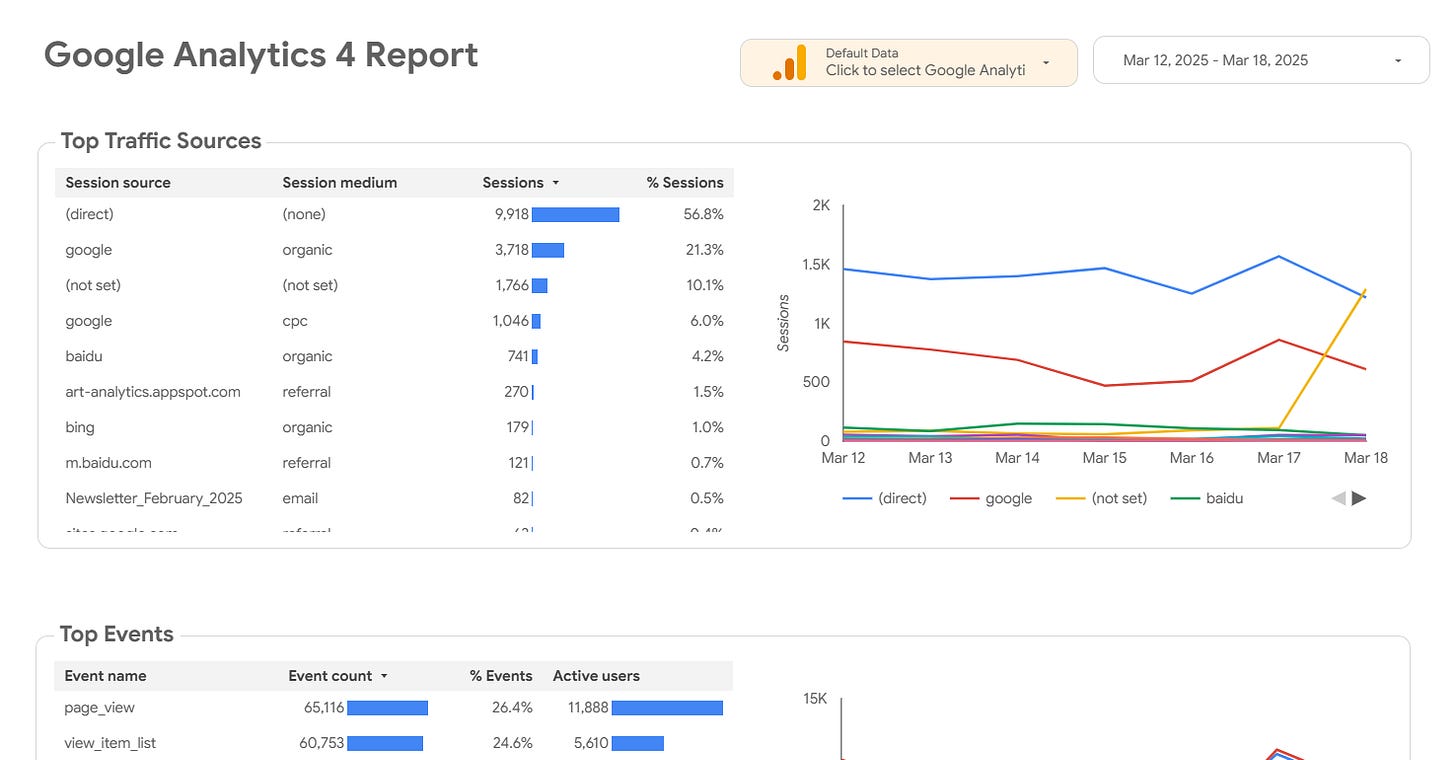Open the Event count sort dropdown
The image size is (1456, 760).
coord(384,675)
